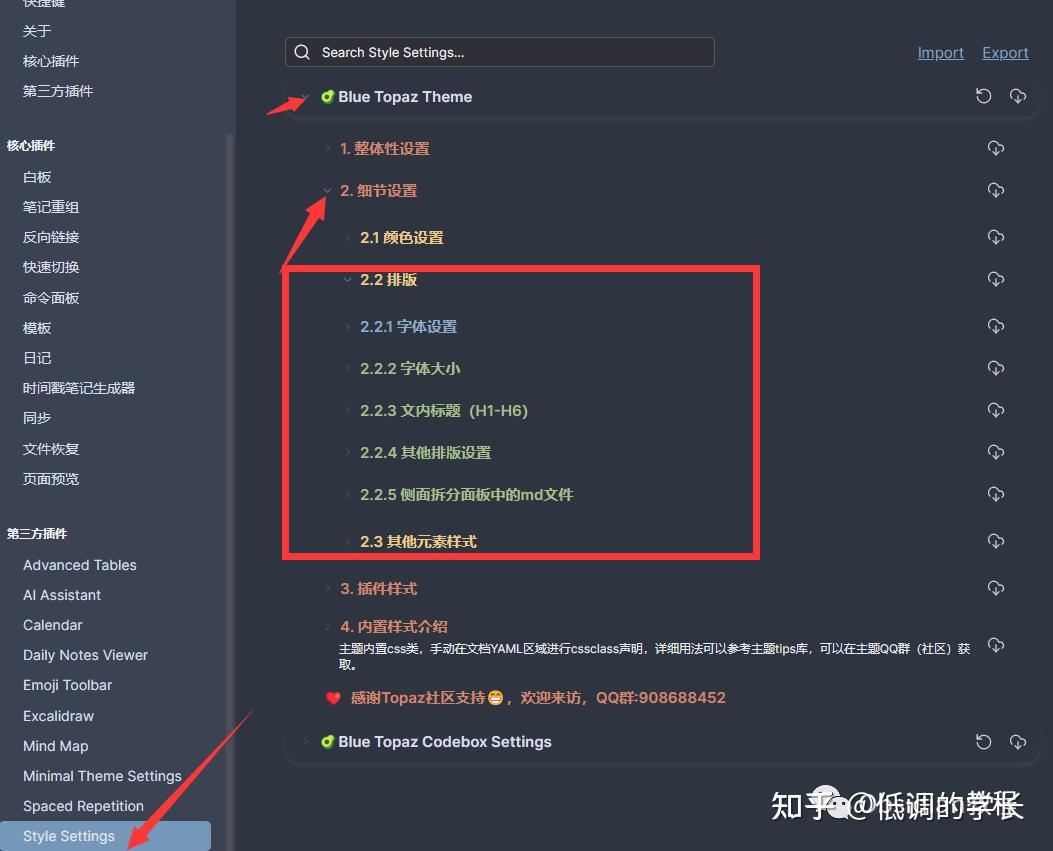This screenshot has width=1053, height=851.
Task: Expand 2.3 其他元素样式 subsection
Action: click(x=347, y=541)
